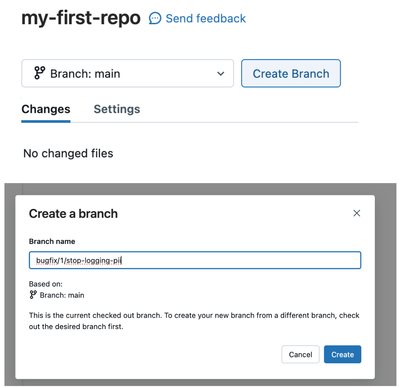Close the Create a branch dialog

pos(357,213)
